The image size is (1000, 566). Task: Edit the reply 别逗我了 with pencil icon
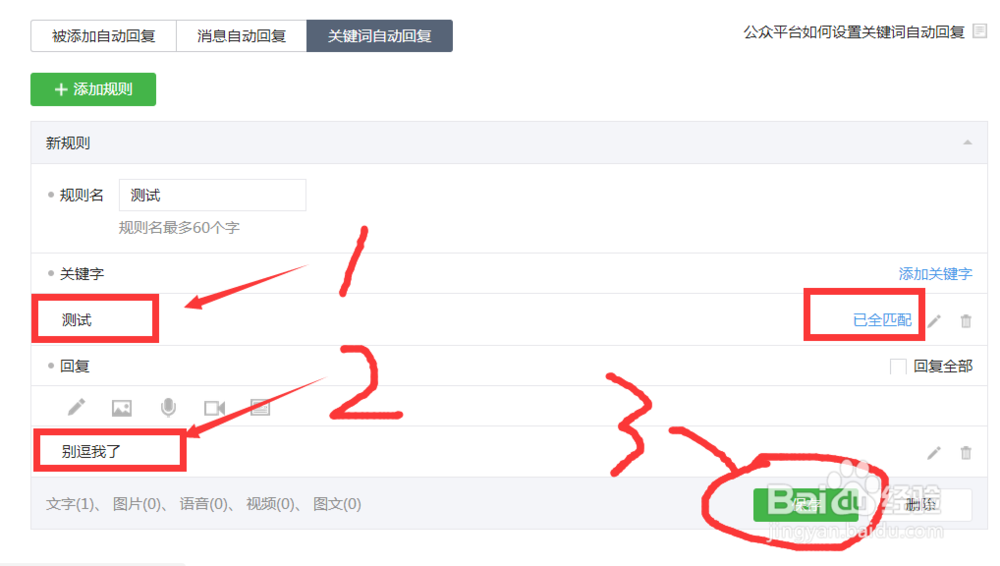click(x=934, y=453)
